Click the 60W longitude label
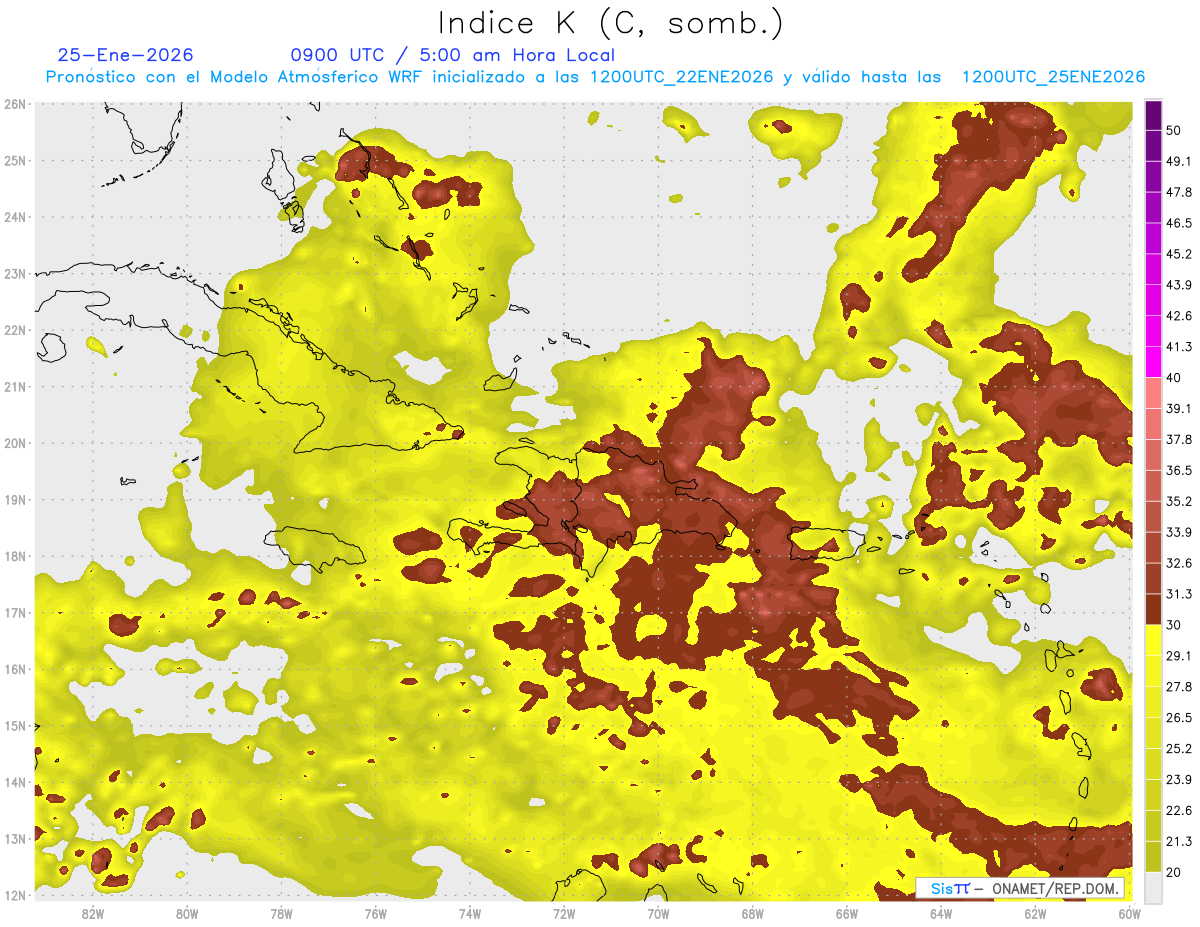Image resolution: width=1200 pixels, height=927 pixels. [x=1129, y=913]
